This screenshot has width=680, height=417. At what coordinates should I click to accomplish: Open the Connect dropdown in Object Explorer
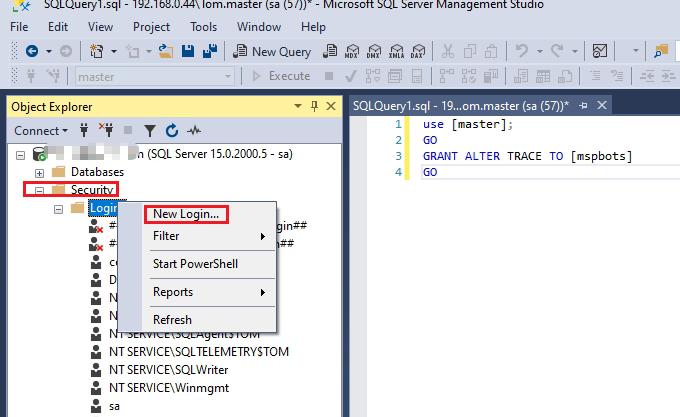[x=41, y=130]
